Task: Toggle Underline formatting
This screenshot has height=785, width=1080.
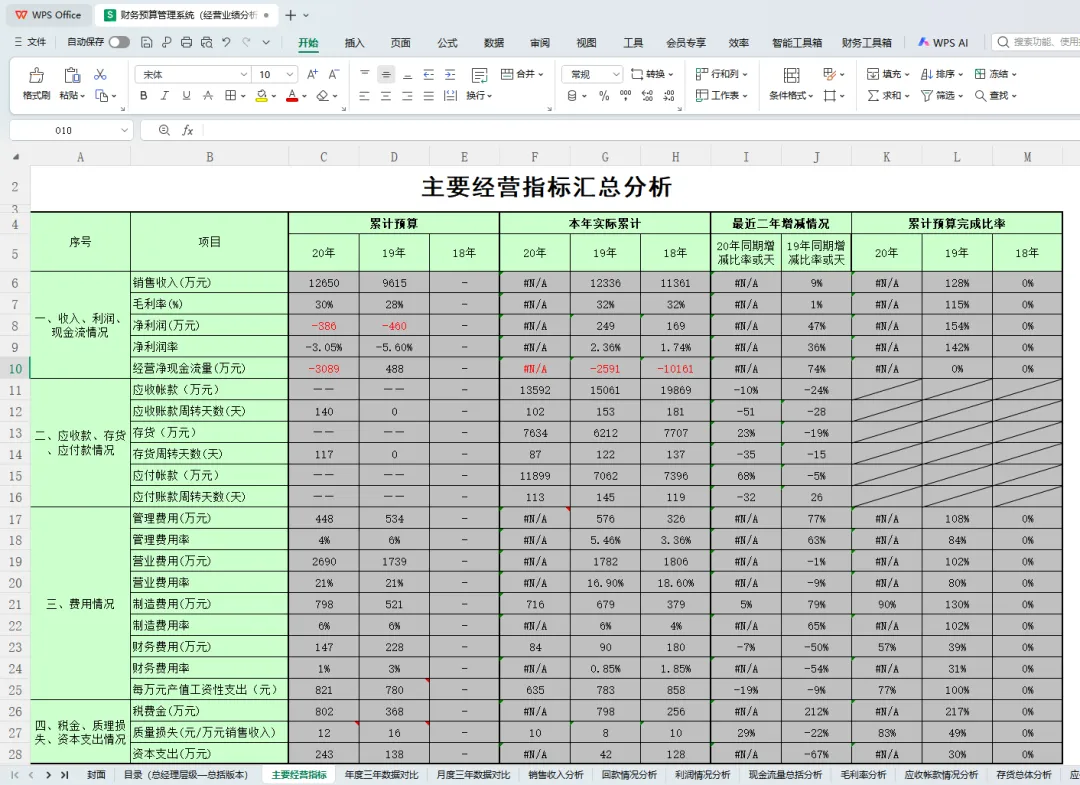Action: (186, 96)
